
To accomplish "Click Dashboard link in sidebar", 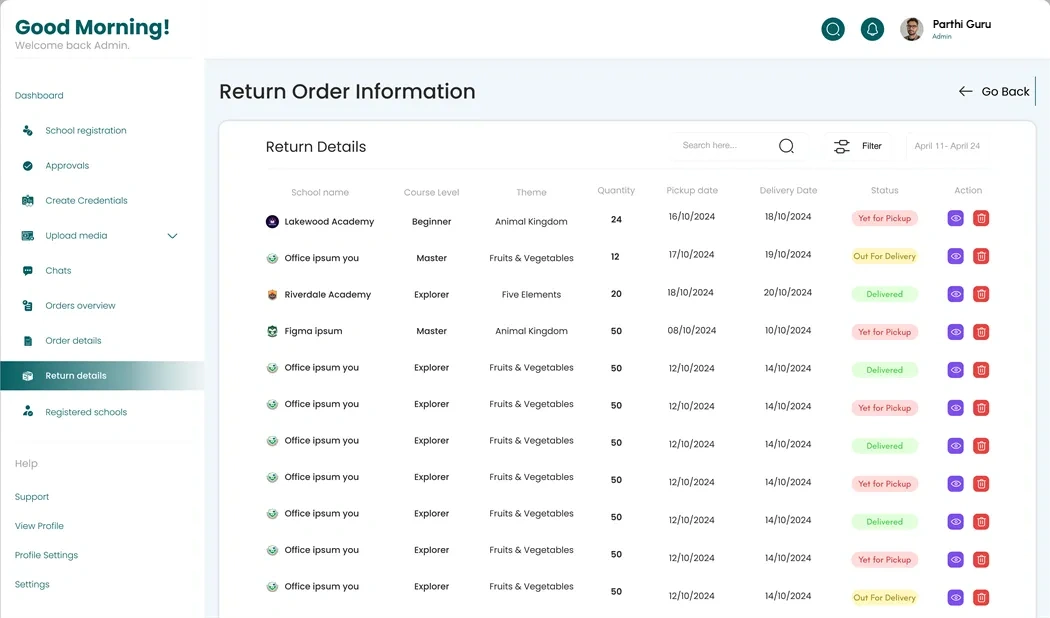I will click(x=39, y=96).
